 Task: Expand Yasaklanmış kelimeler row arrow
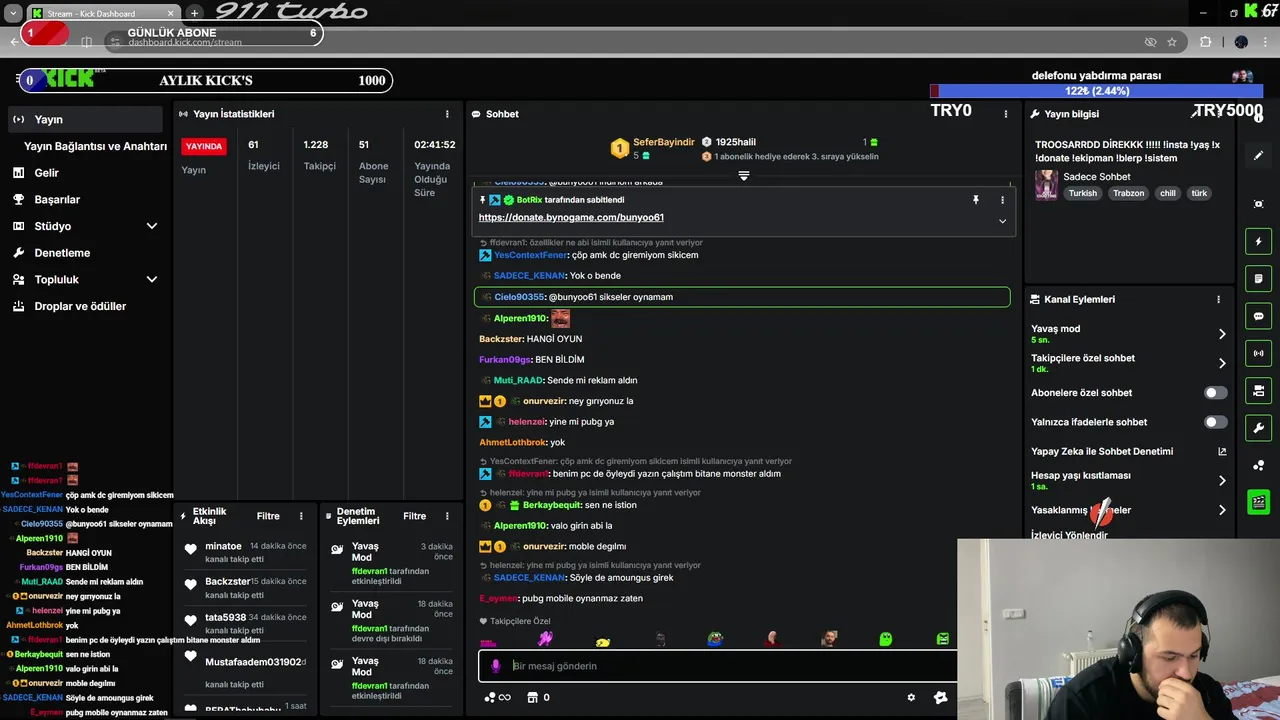(x=1222, y=510)
